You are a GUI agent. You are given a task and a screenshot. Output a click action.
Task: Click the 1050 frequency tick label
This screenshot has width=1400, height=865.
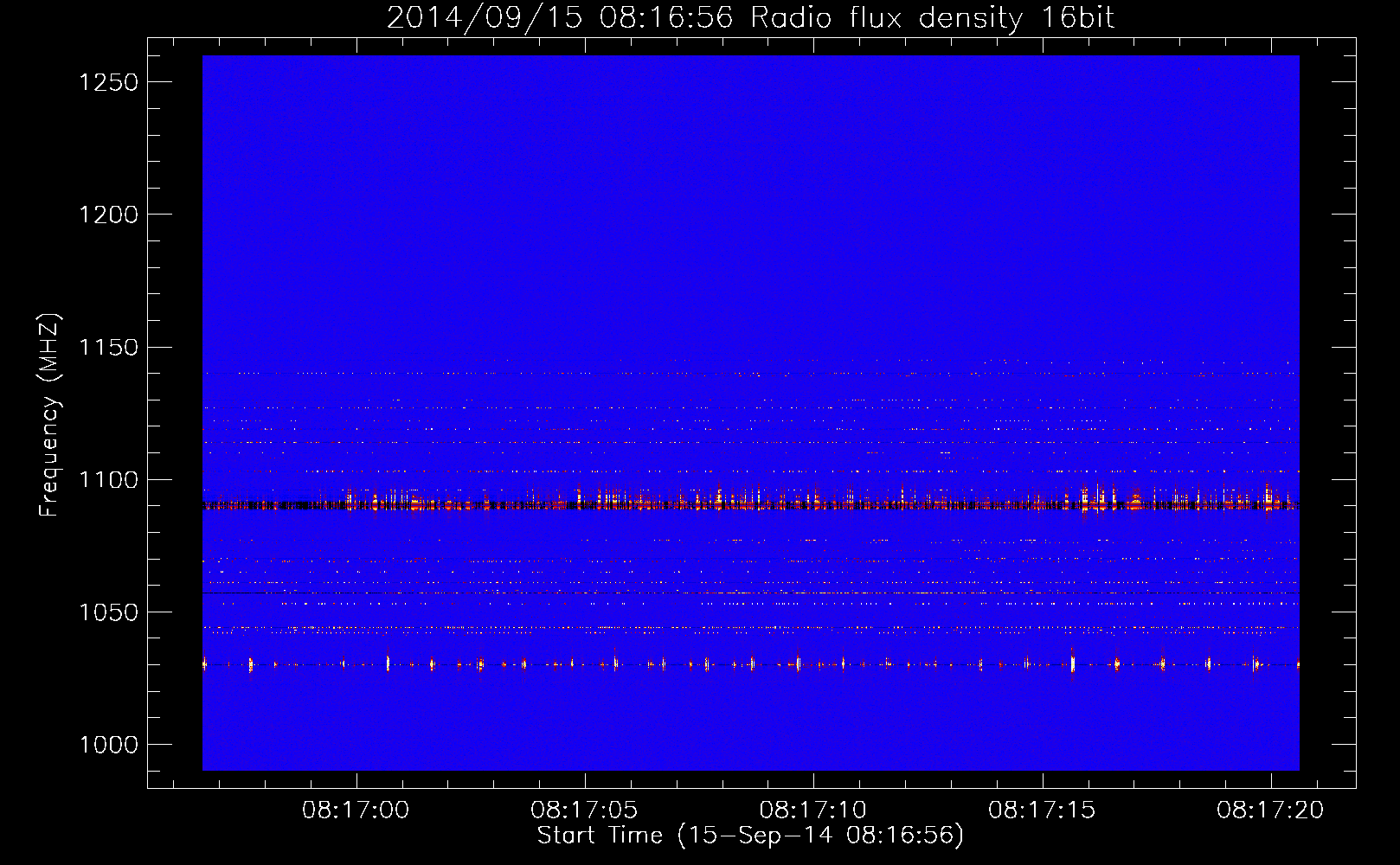(108, 612)
